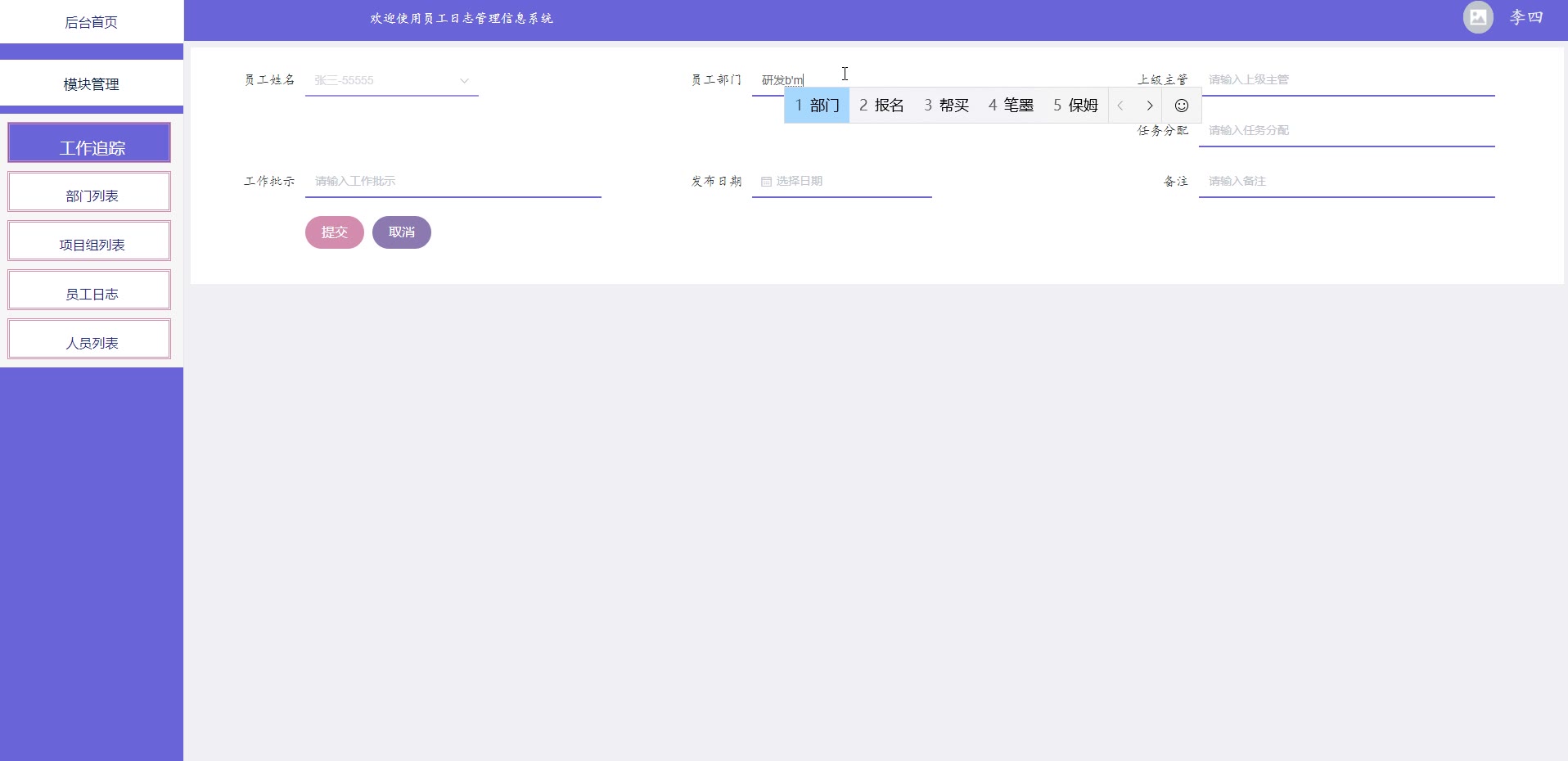Click the 发布日期 field label
This screenshot has width=1568, height=761.
tap(716, 182)
